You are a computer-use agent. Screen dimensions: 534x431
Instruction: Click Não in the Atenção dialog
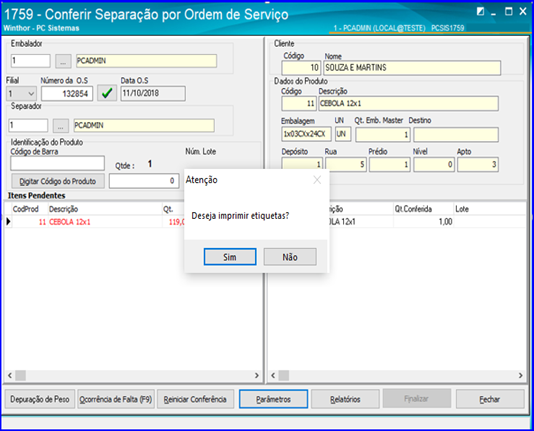290,257
